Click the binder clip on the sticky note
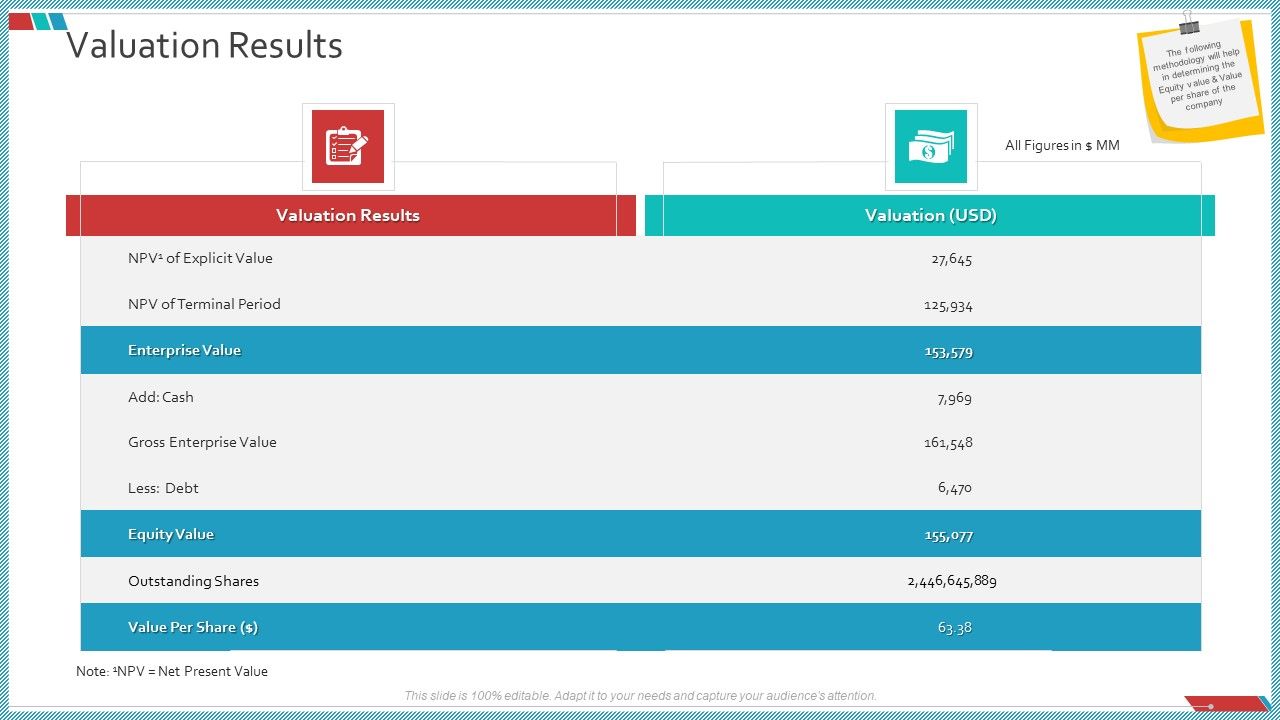1280x720 pixels. coord(1190,23)
